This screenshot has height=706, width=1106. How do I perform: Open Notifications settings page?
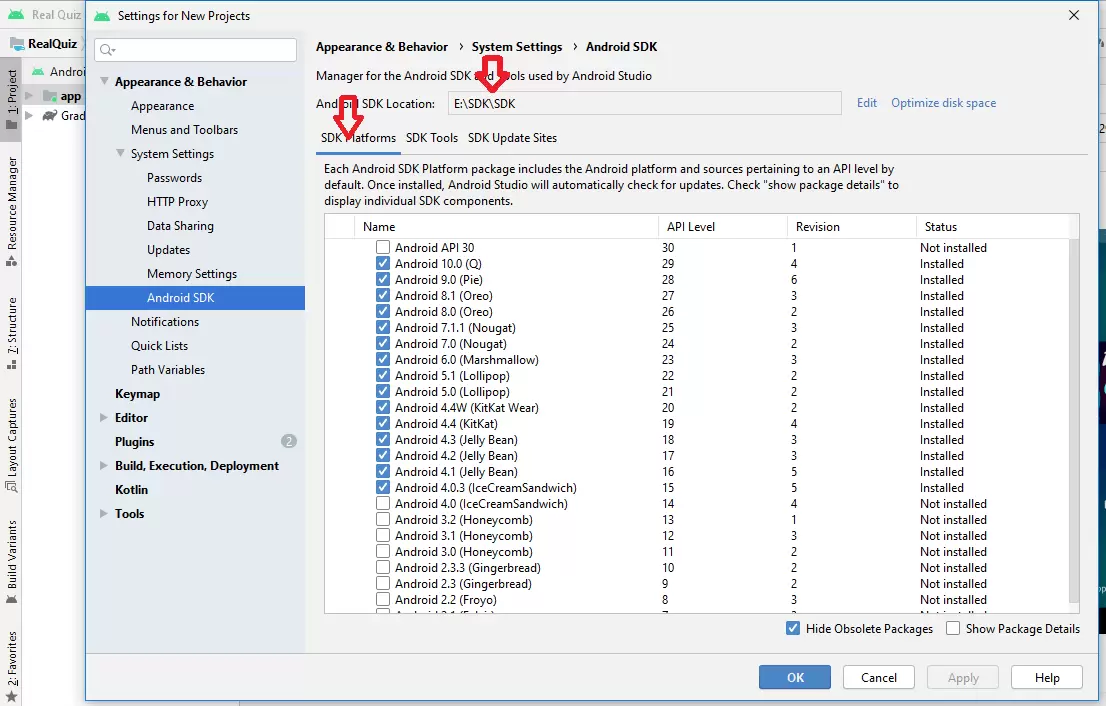tap(164, 322)
